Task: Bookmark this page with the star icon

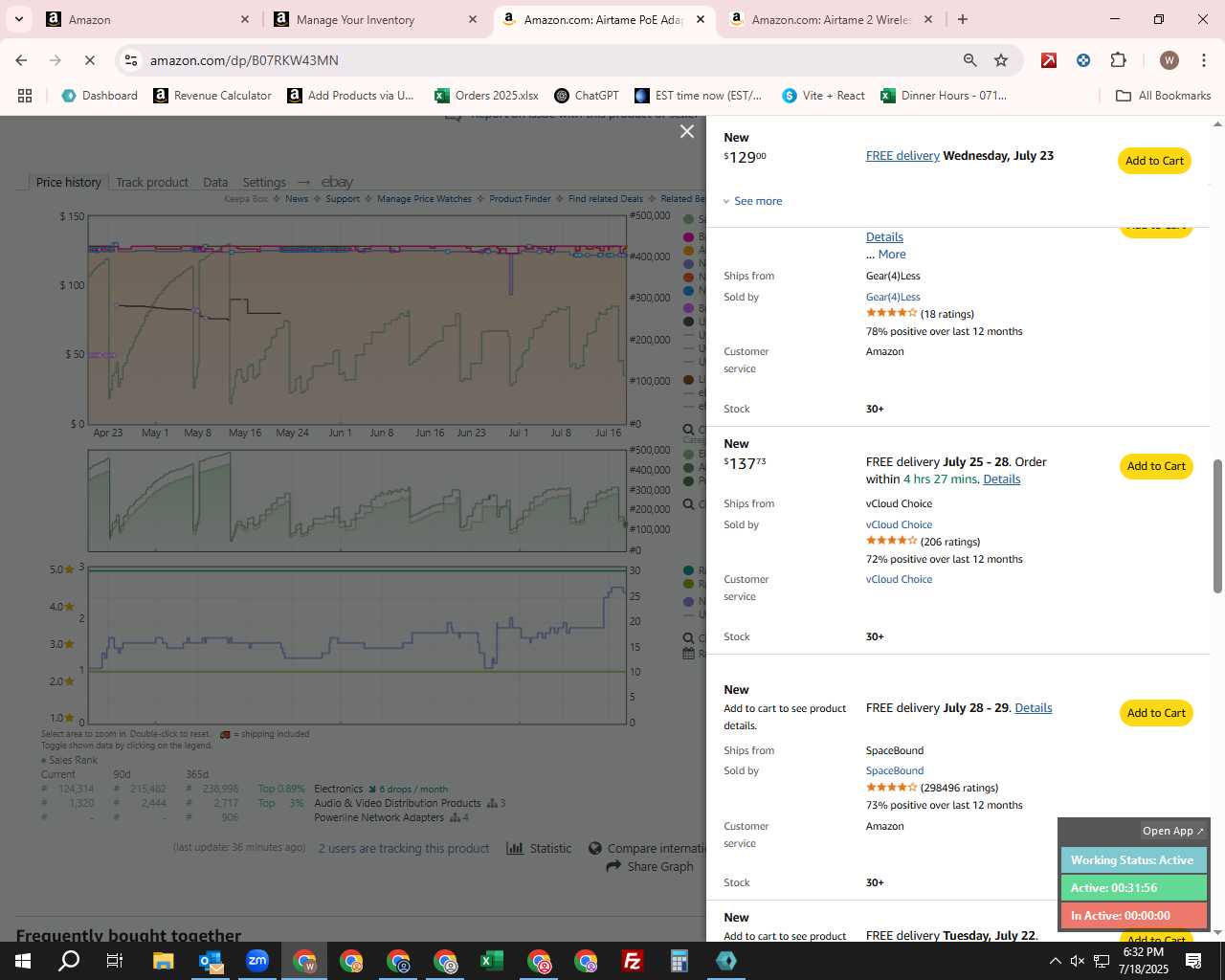Action: 1001,60
